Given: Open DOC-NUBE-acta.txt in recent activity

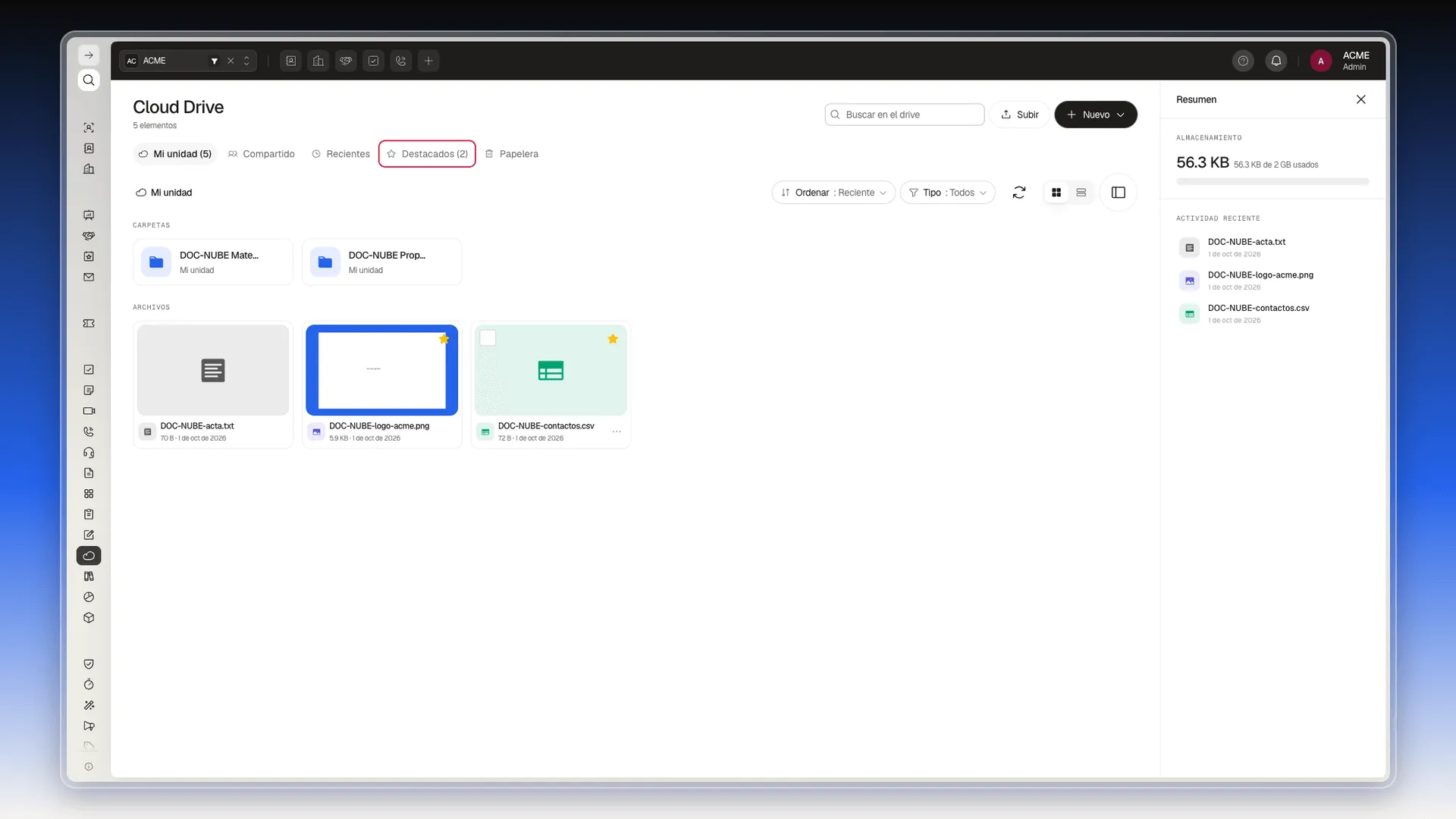Looking at the screenshot, I should coord(1272,247).
